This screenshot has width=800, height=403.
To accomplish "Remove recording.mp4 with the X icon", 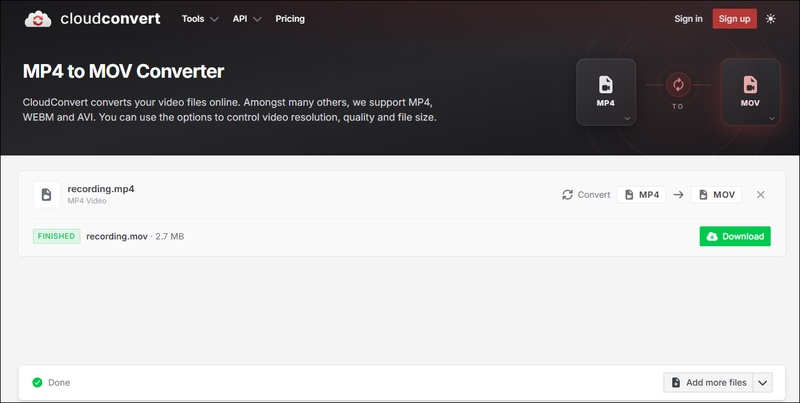I will (x=760, y=195).
